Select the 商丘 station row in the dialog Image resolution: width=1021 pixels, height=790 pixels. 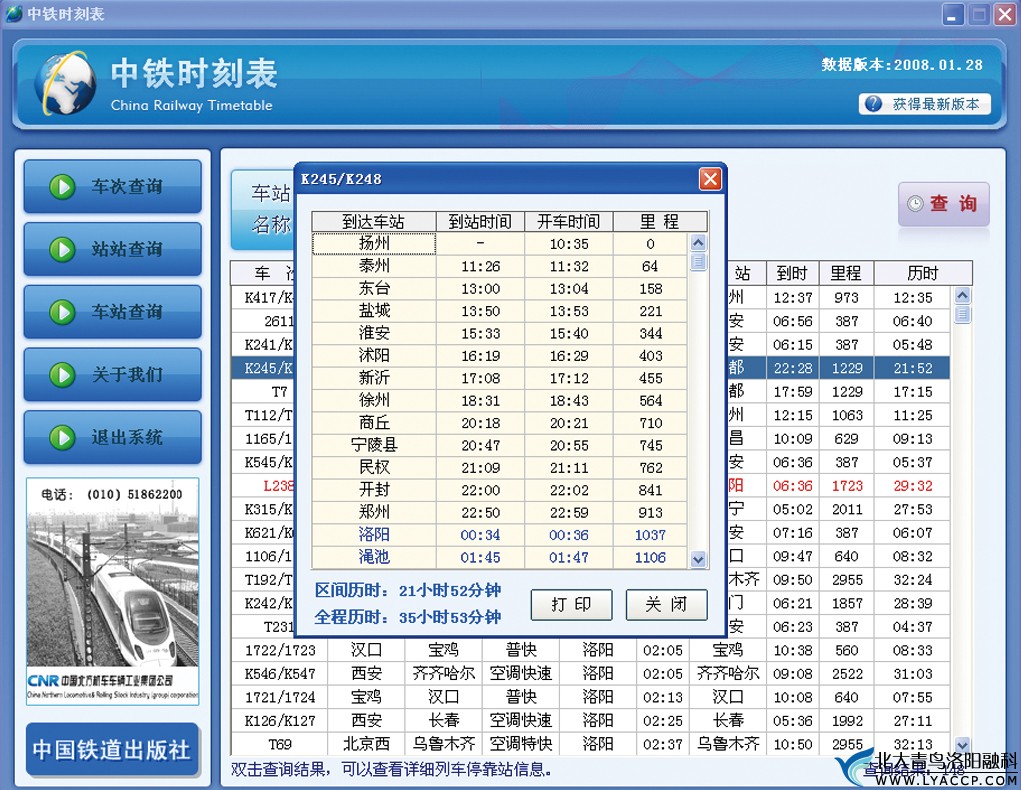click(499, 423)
